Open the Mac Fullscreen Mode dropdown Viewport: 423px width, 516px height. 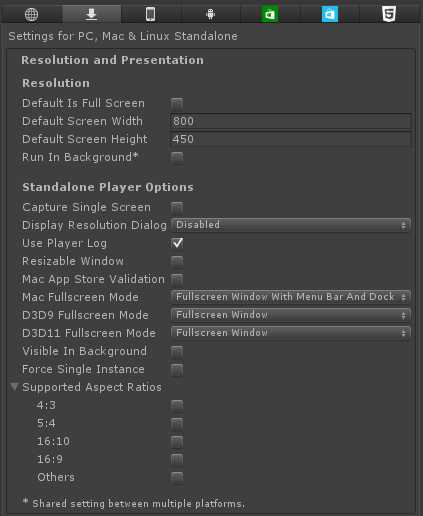(x=290, y=297)
